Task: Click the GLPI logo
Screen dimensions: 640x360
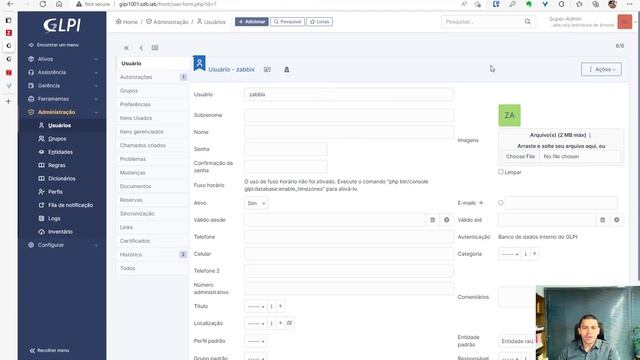Action: point(62,25)
